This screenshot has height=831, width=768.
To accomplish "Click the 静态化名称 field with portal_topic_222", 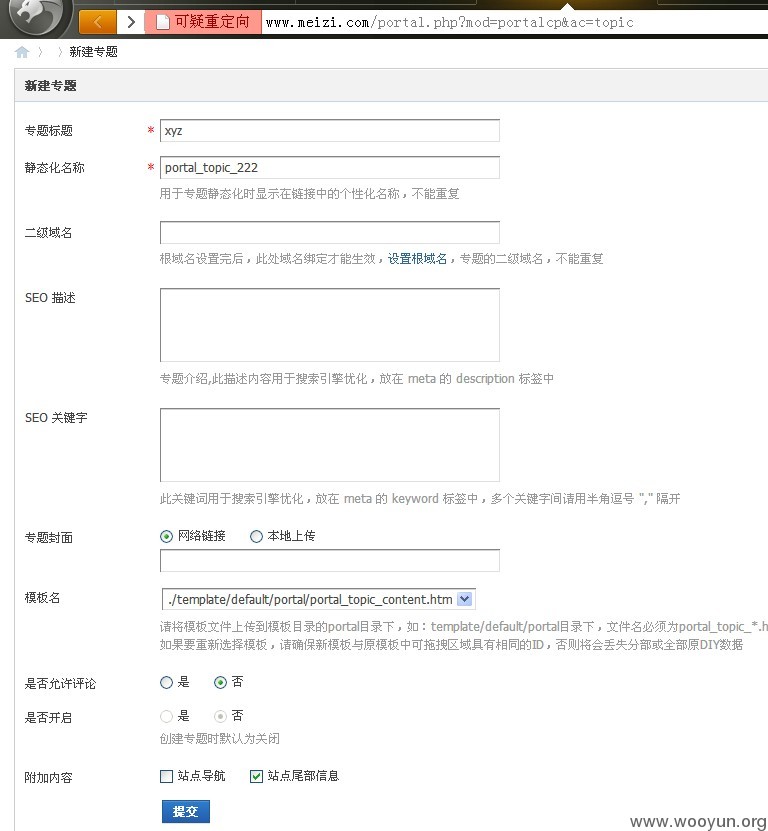I will (x=330, y=167).
